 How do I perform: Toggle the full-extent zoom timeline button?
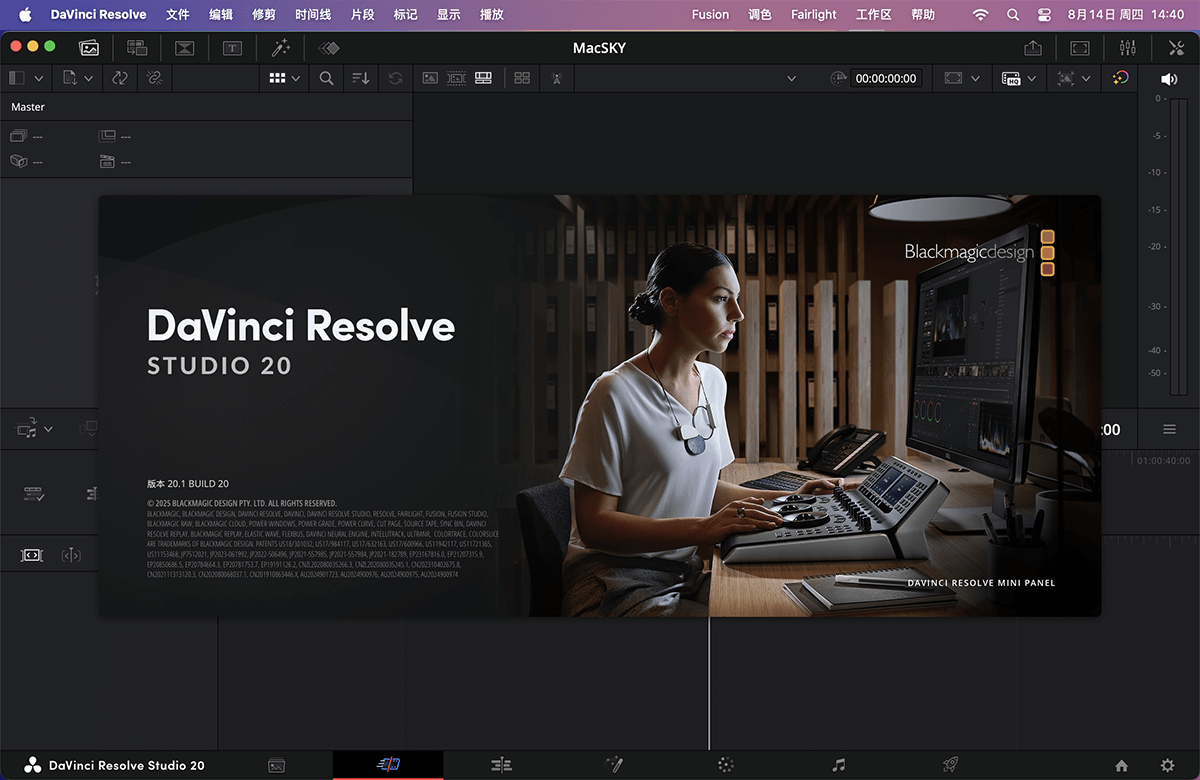32,554
